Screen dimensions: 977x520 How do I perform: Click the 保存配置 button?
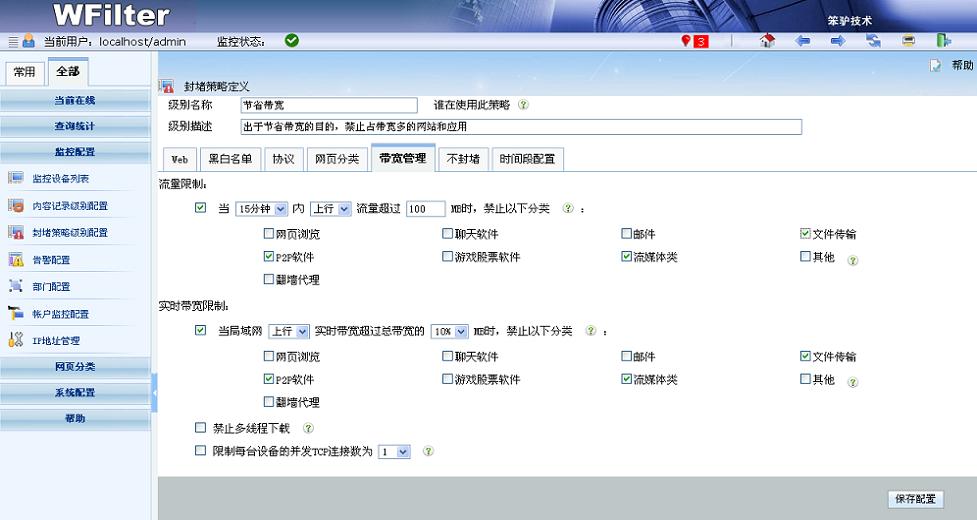(915, 499)
